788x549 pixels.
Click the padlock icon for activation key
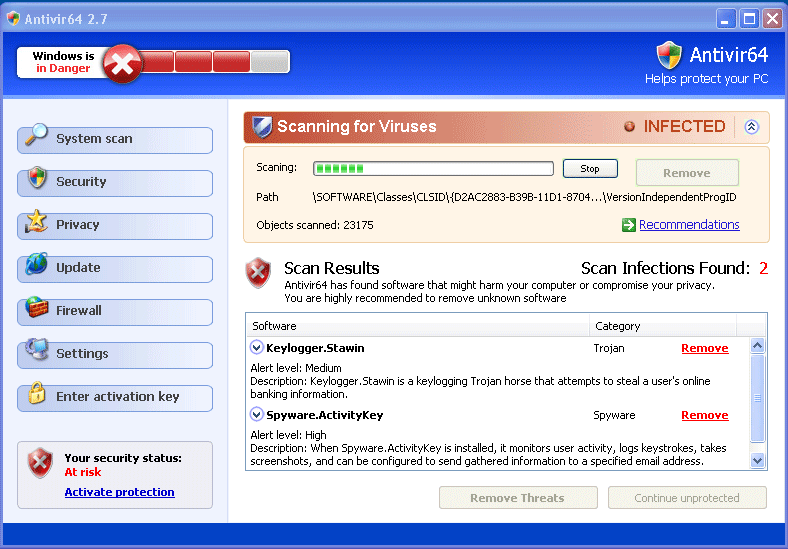coord(37,394)
